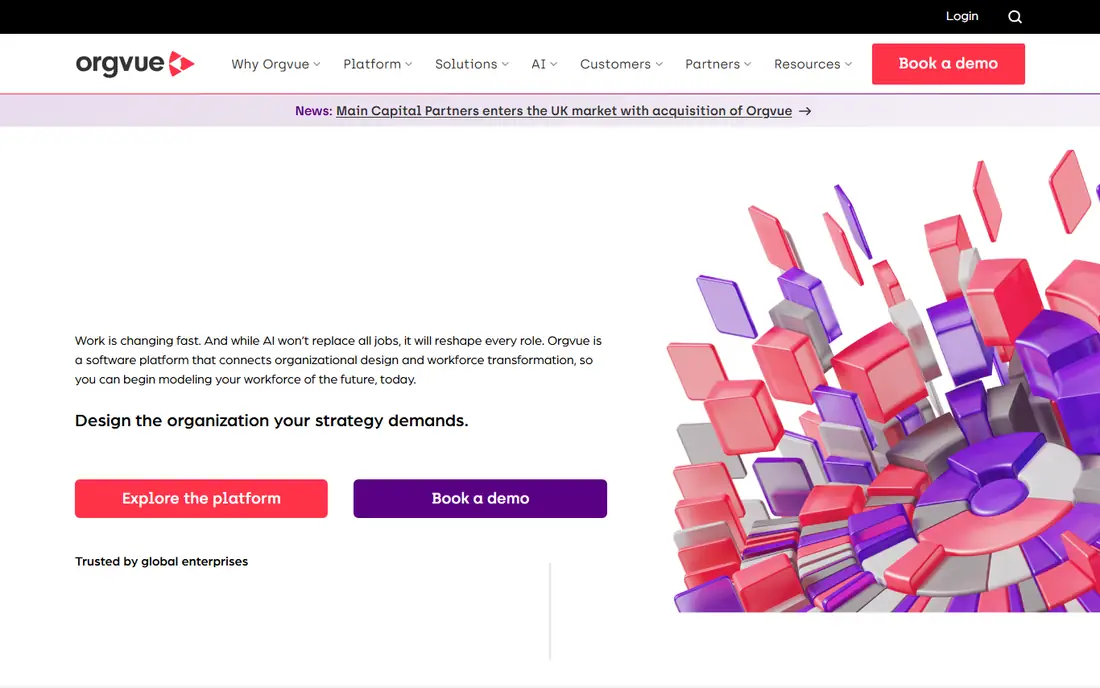
Task: Click 'Design the organization your strategy demands.' heading
Action: coord(271,420)
